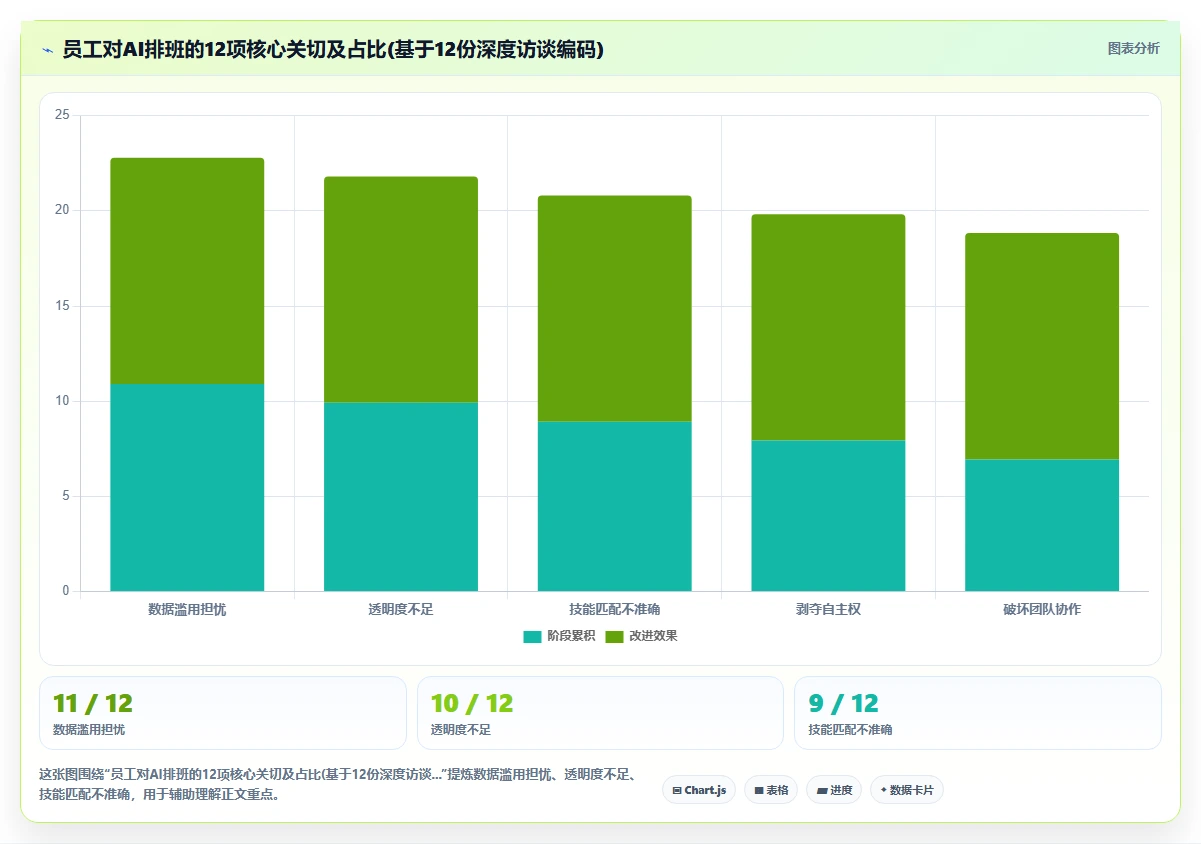Screen dimensions: 1201x844
Task: Click the icon inside the Chart.js chip
Action: (x=677, y=790)
